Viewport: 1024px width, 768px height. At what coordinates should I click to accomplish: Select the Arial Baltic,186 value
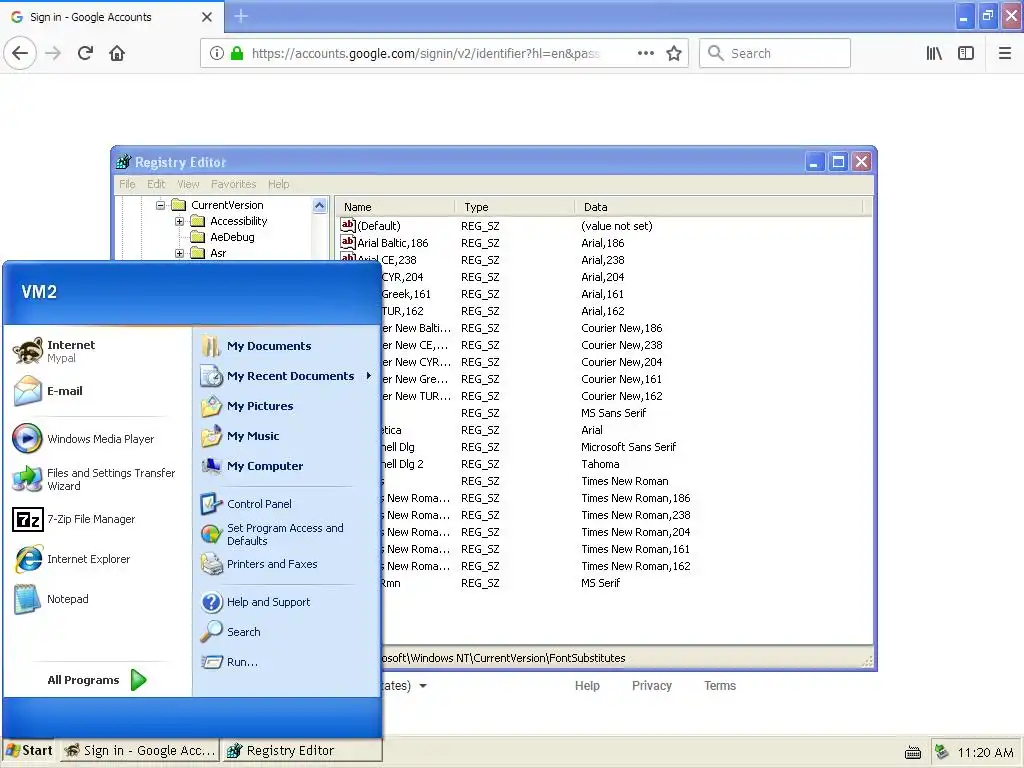[x=392, y=243]
